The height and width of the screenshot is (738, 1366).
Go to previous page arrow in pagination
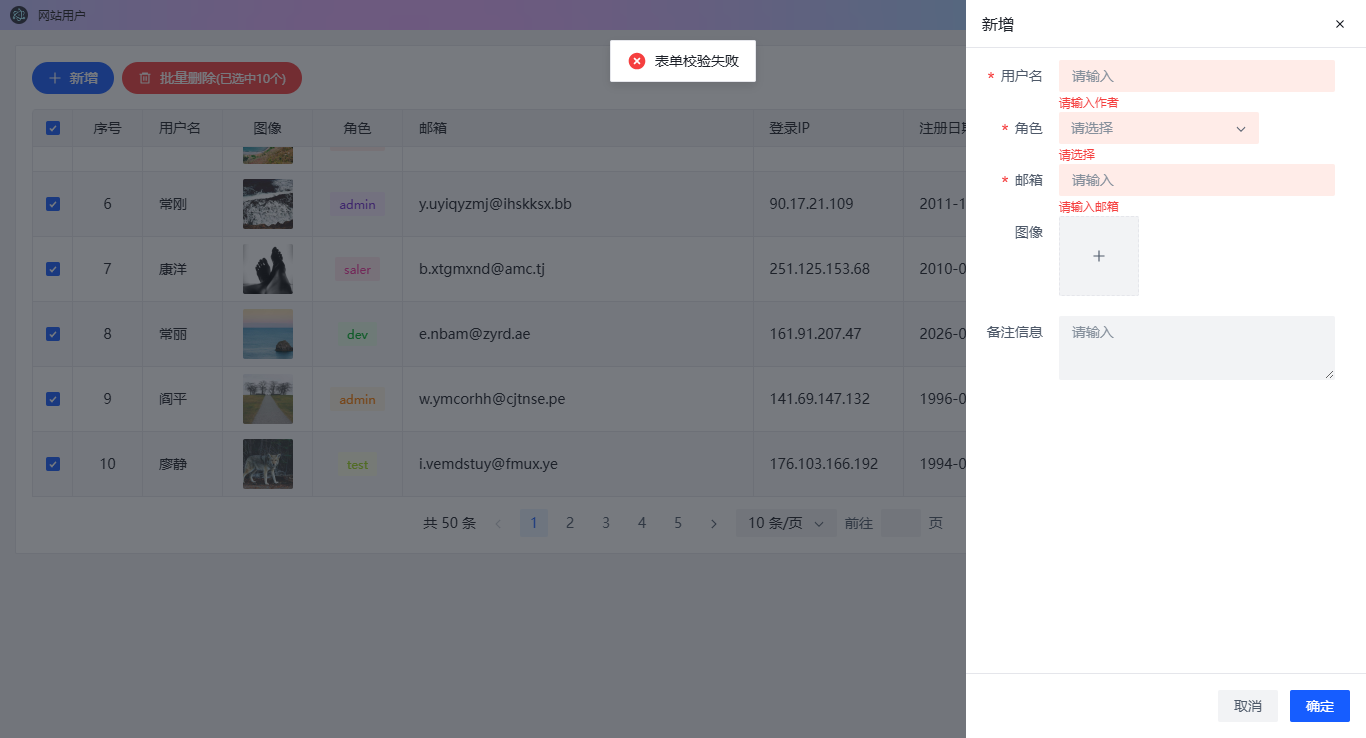(x=498, y=523)
